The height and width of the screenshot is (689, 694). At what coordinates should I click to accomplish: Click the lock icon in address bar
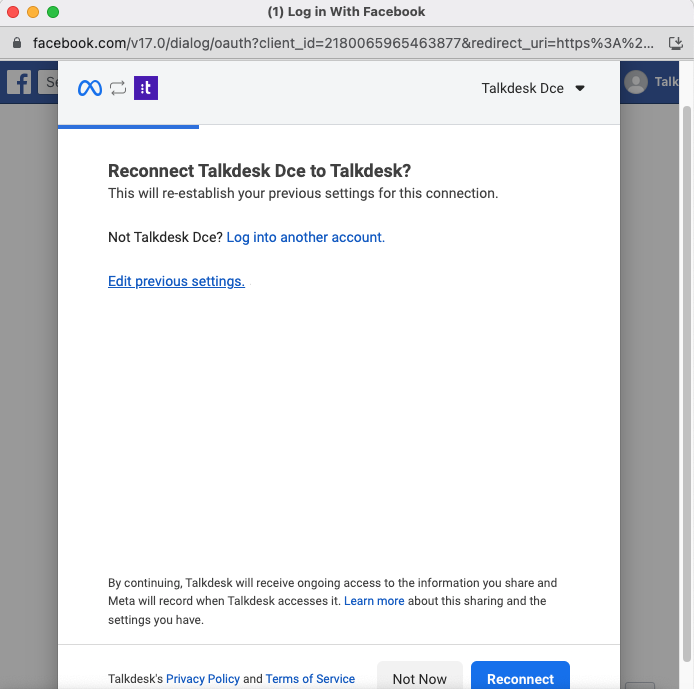pyautogui.click(x=17, y=43)
